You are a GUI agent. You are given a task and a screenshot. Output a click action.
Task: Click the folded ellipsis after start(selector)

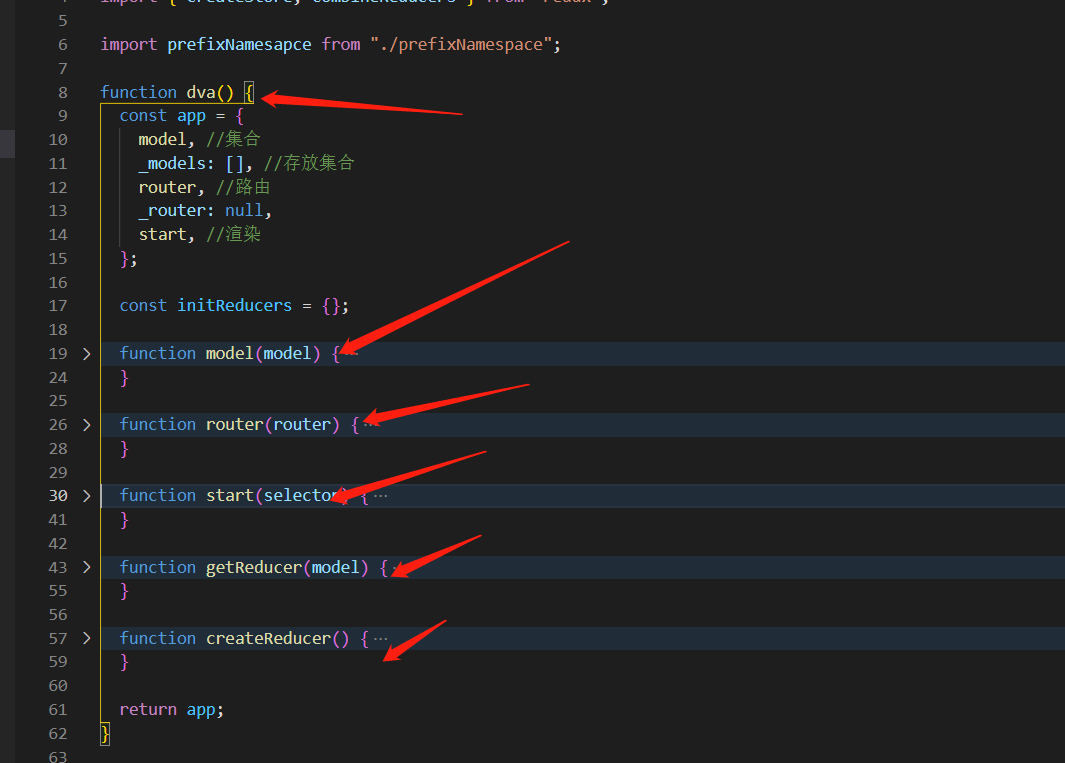tap(380, 496)
